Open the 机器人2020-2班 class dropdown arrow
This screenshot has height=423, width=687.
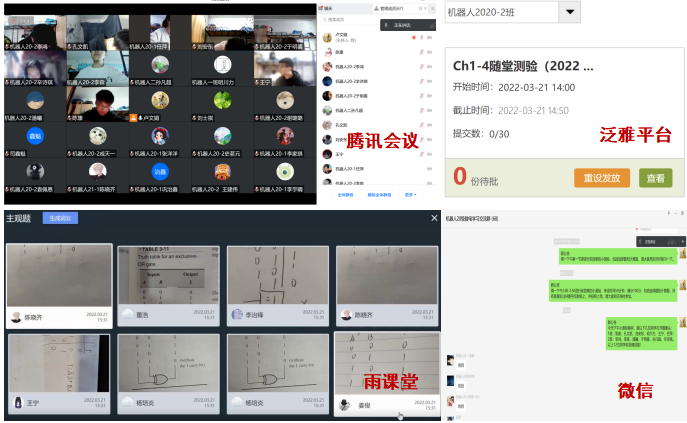point(569,12)
